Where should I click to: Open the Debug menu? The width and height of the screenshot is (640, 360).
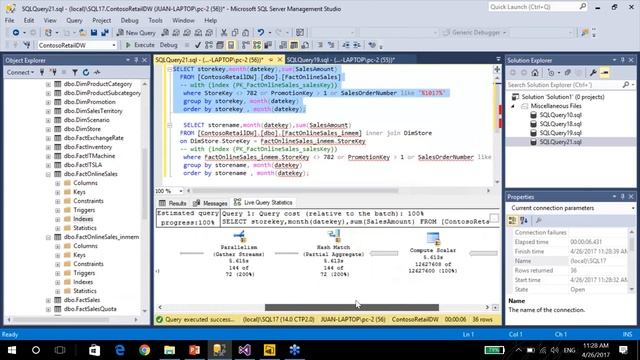pyautogui.click(x=129, y=20)
